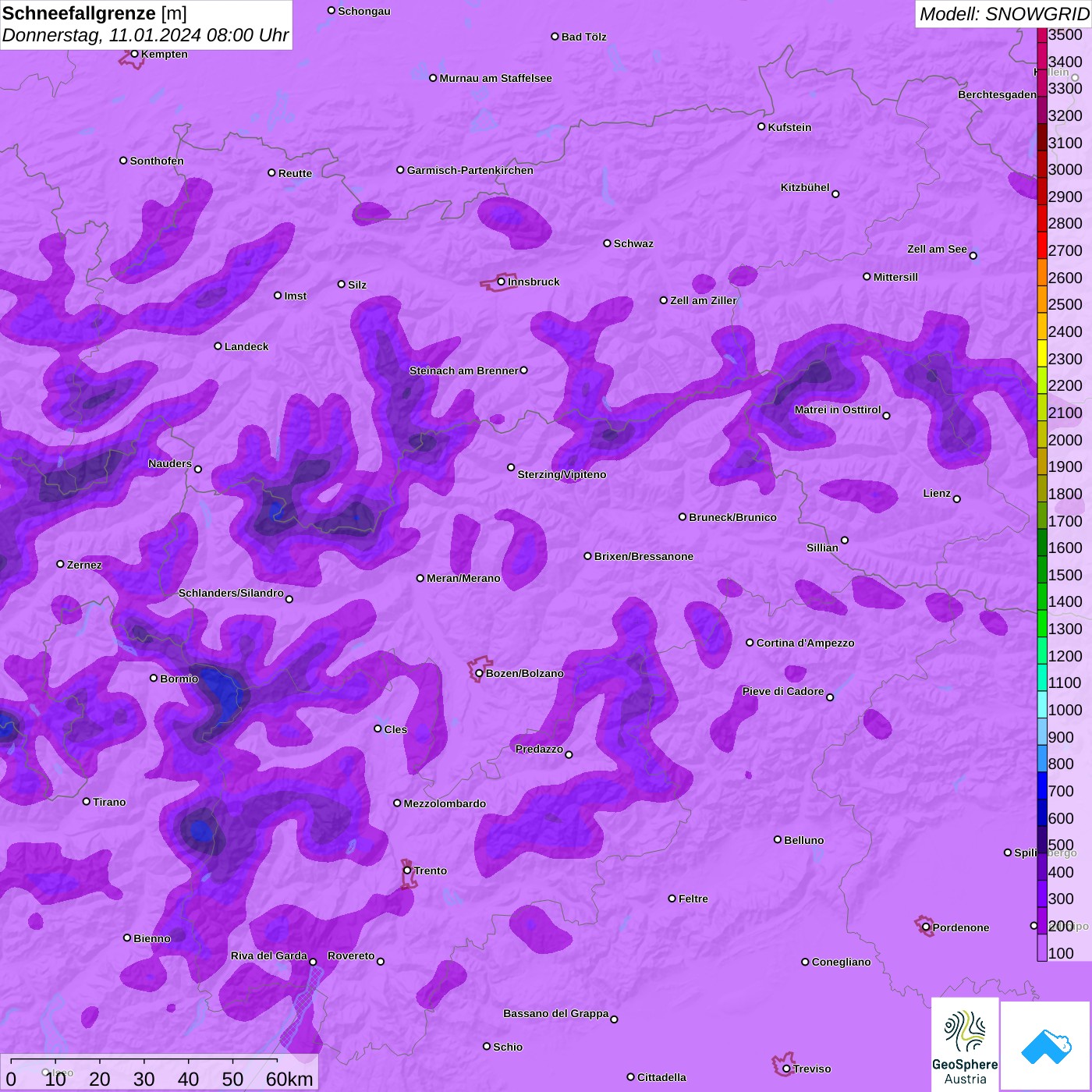This screenshot has width=1092, height=1092.
Task: Click the Schneefallgrenze [m] title
Action: pos(94,13)
